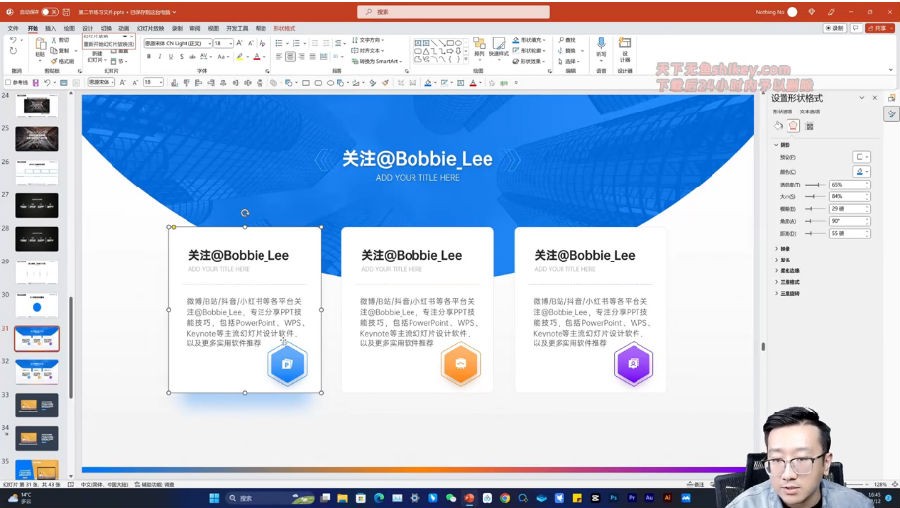Click the Numbering list icon
The height and width of the screenshot is (508, 900).
click(296, 43)
